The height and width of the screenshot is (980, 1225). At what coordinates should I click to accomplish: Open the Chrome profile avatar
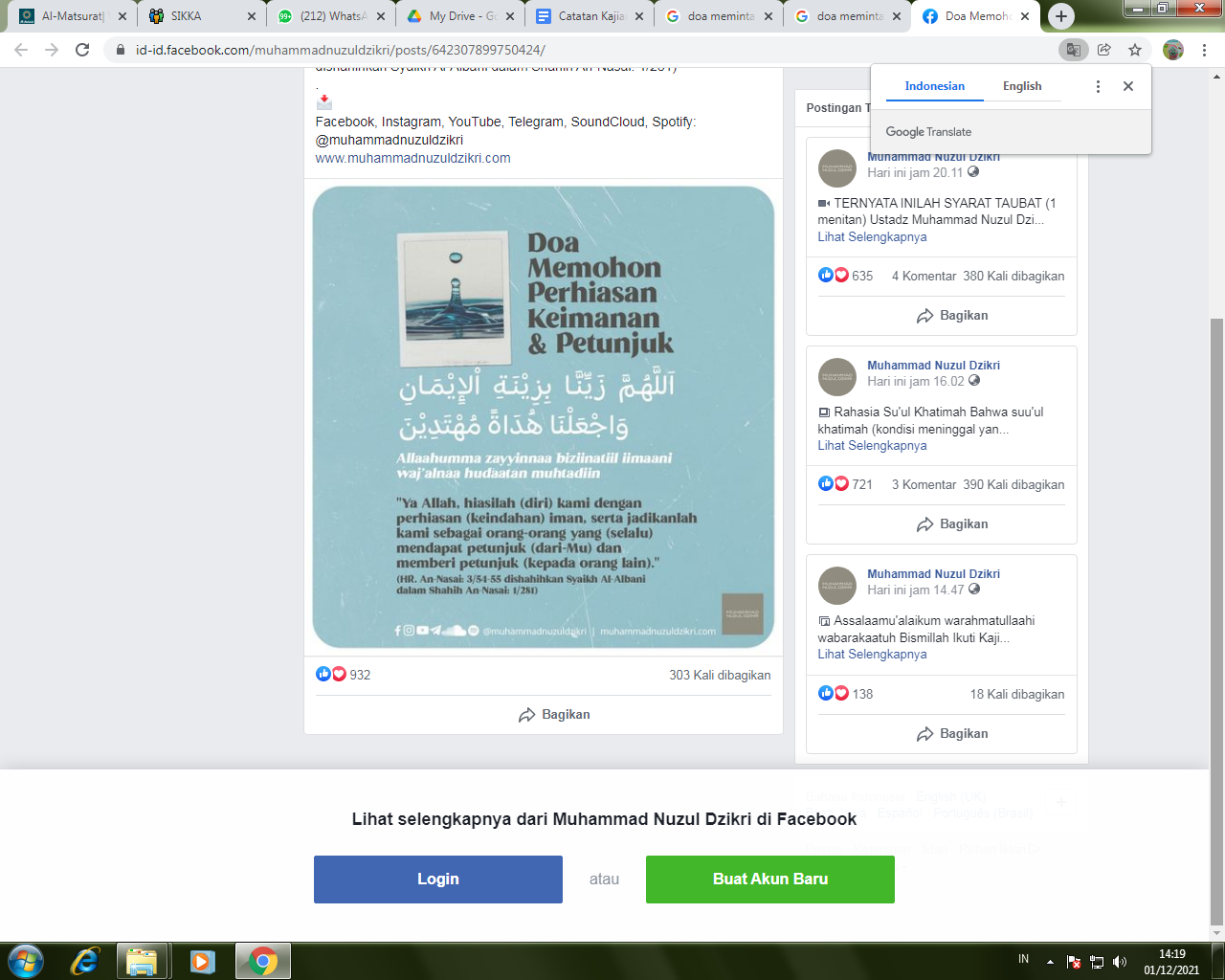pyautogui.click(x=1173, y=50)
